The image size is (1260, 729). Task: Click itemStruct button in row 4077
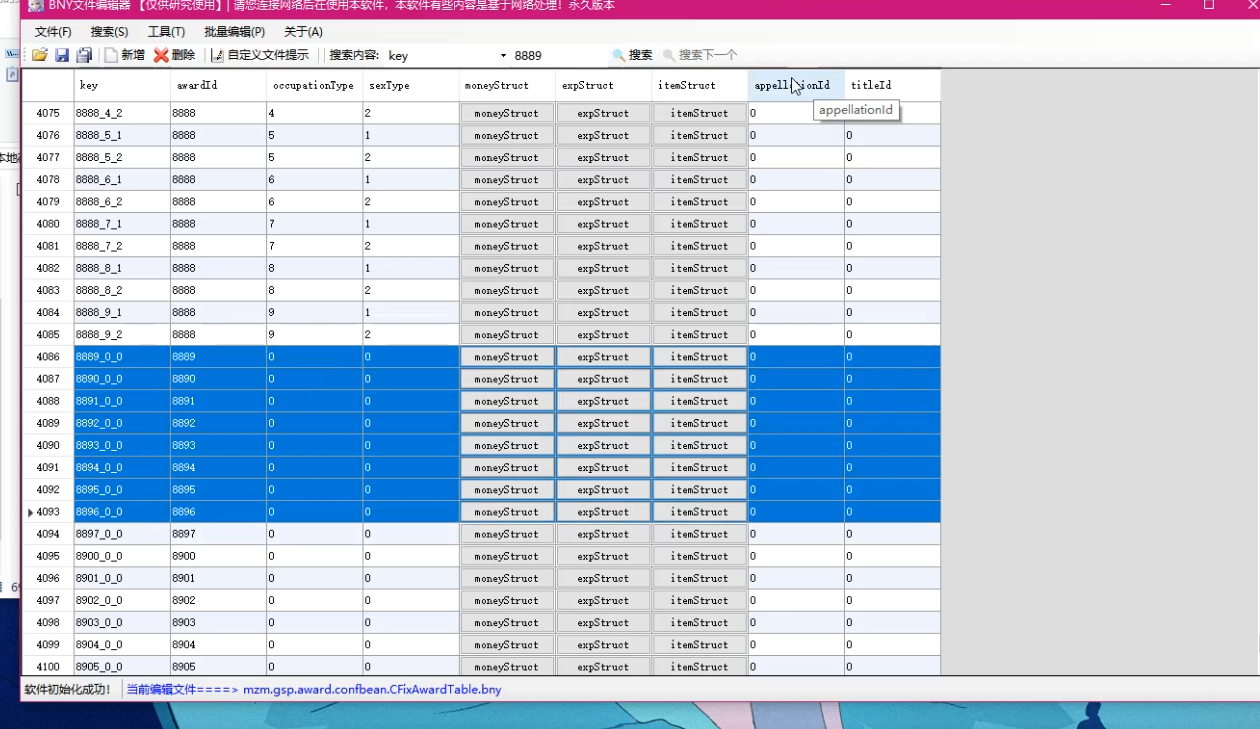700,157
